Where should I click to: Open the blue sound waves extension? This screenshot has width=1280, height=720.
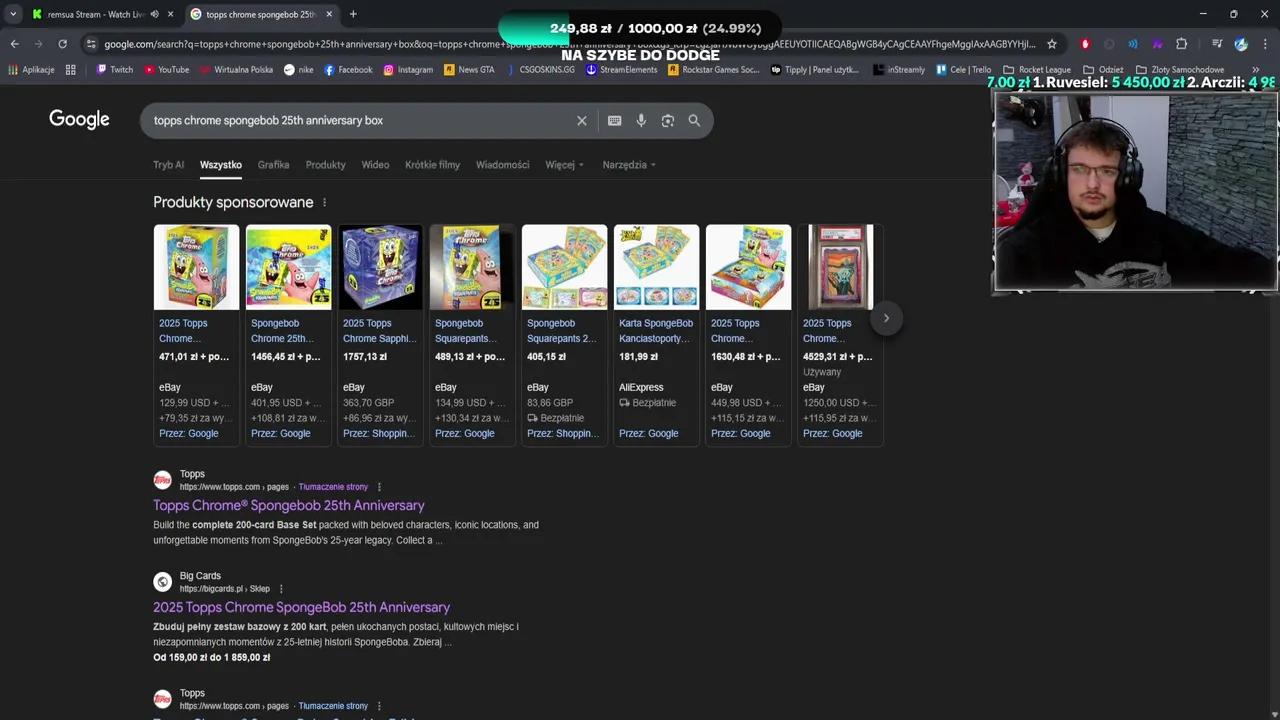(1133, 44)
